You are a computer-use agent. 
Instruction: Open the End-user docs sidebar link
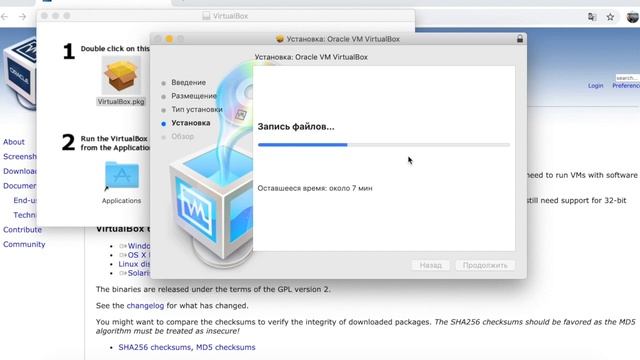tap(25, 200)
